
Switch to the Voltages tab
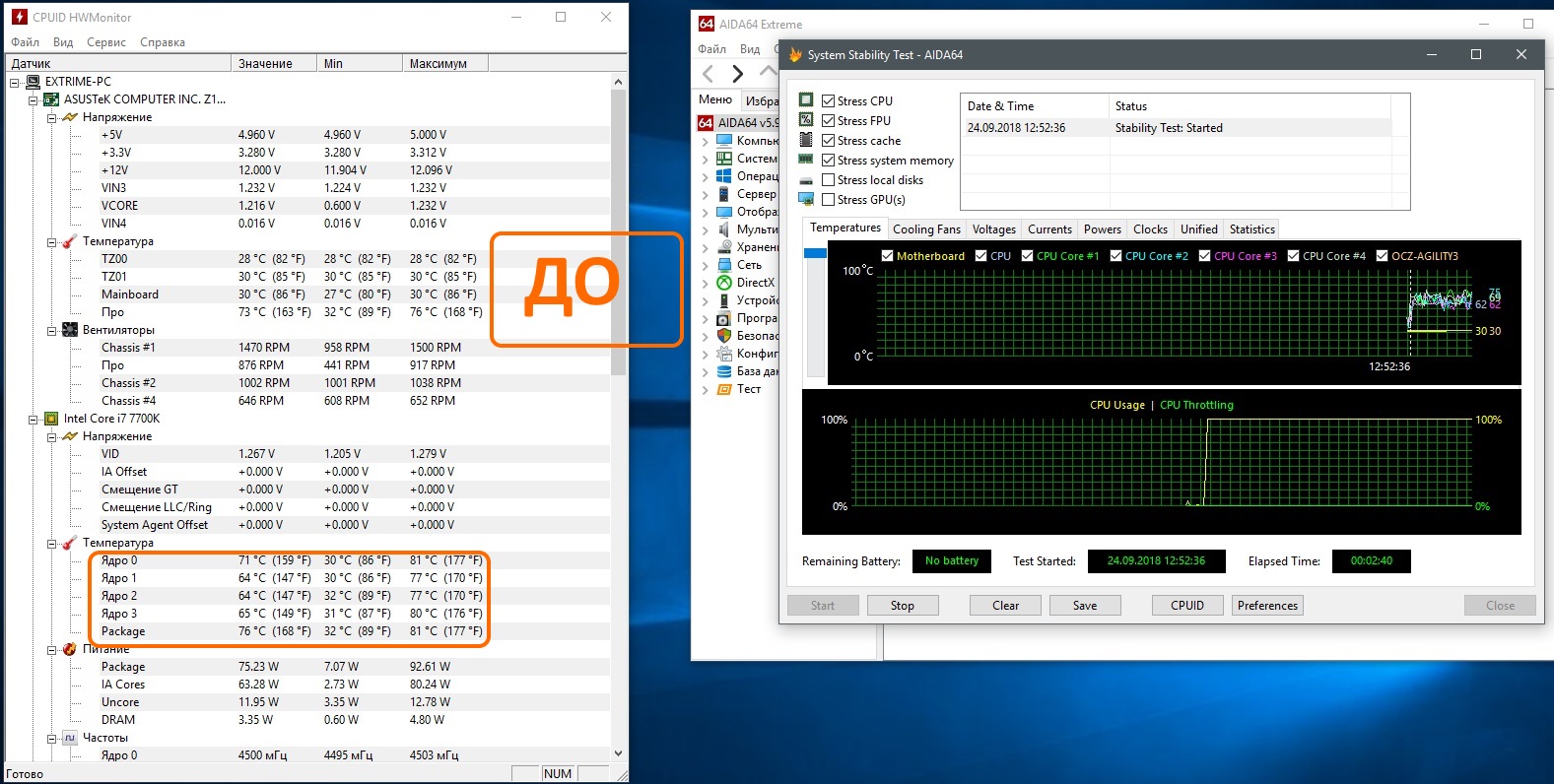993,229
